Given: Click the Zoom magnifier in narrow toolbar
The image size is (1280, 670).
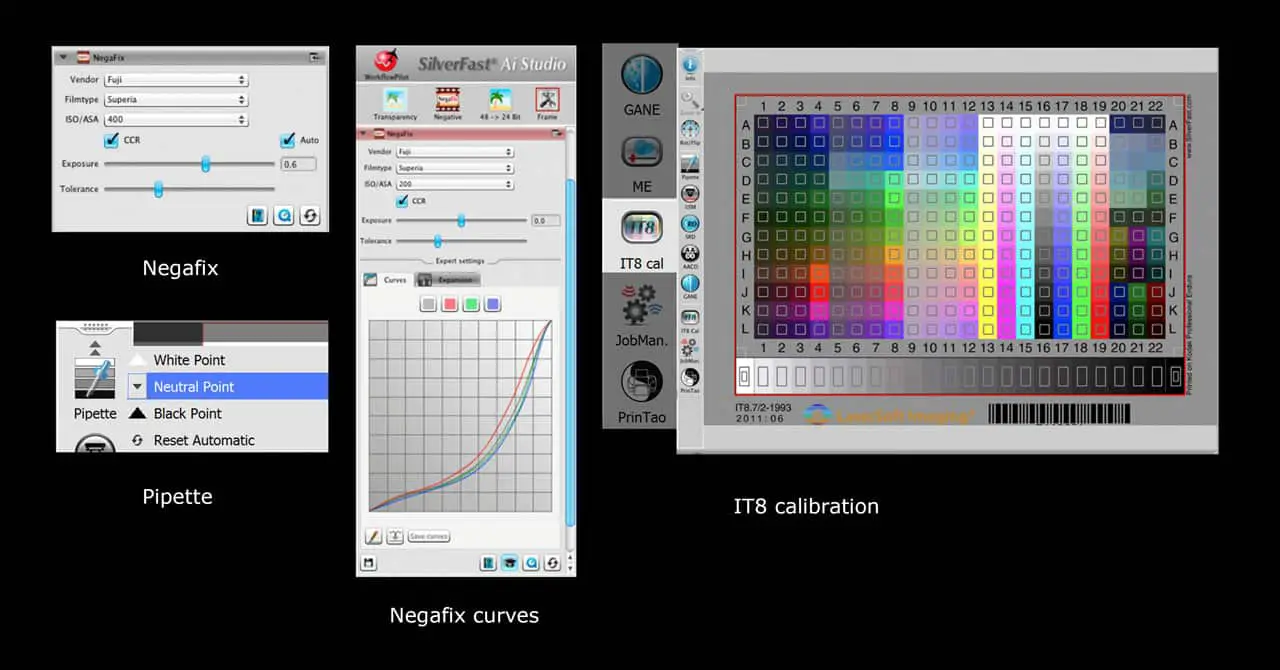Looking at the screenshot, I should pyautogui.click(x=690, y=98).
